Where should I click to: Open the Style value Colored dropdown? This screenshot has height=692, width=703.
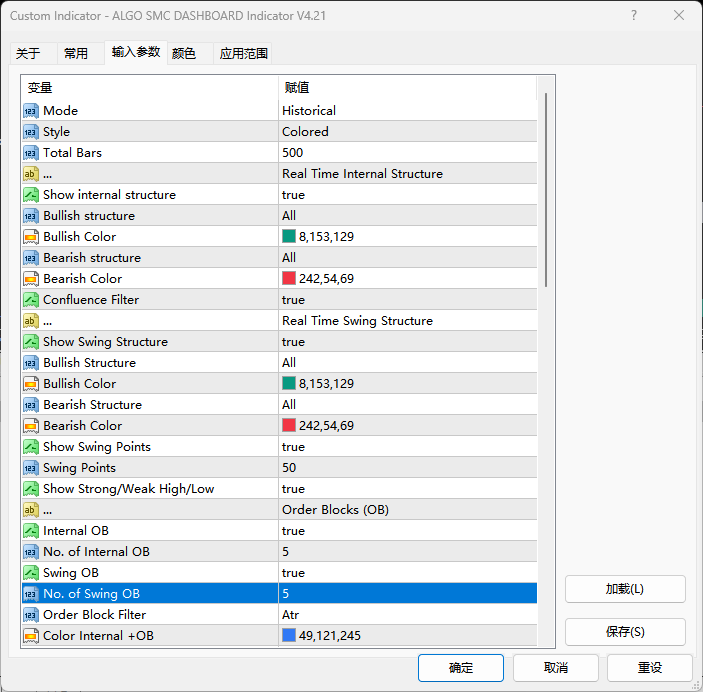[408, 132]
